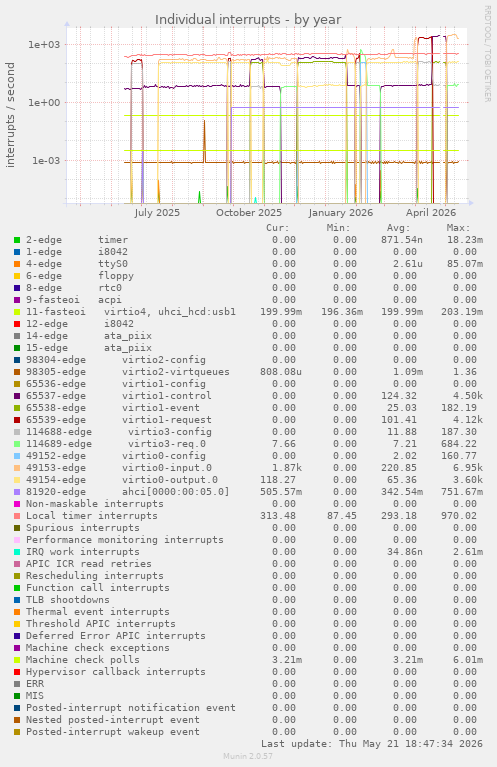The width and height of the screenshot is (497, 767).
Task: Click 'Nested posted-interrupt event' label
Action: coord(113,720)
